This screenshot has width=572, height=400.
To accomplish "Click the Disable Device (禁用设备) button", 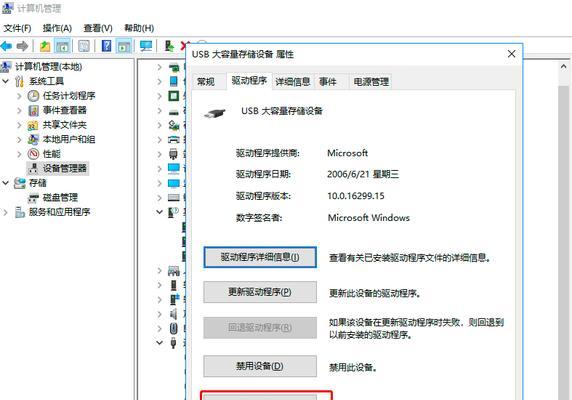I will coord(260,366).
